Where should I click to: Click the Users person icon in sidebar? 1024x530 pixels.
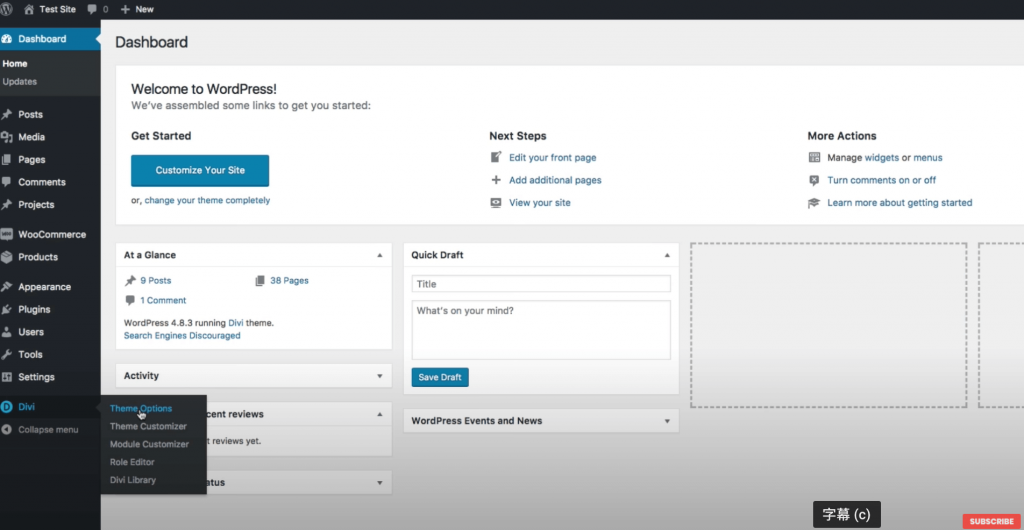coord(7,332)
